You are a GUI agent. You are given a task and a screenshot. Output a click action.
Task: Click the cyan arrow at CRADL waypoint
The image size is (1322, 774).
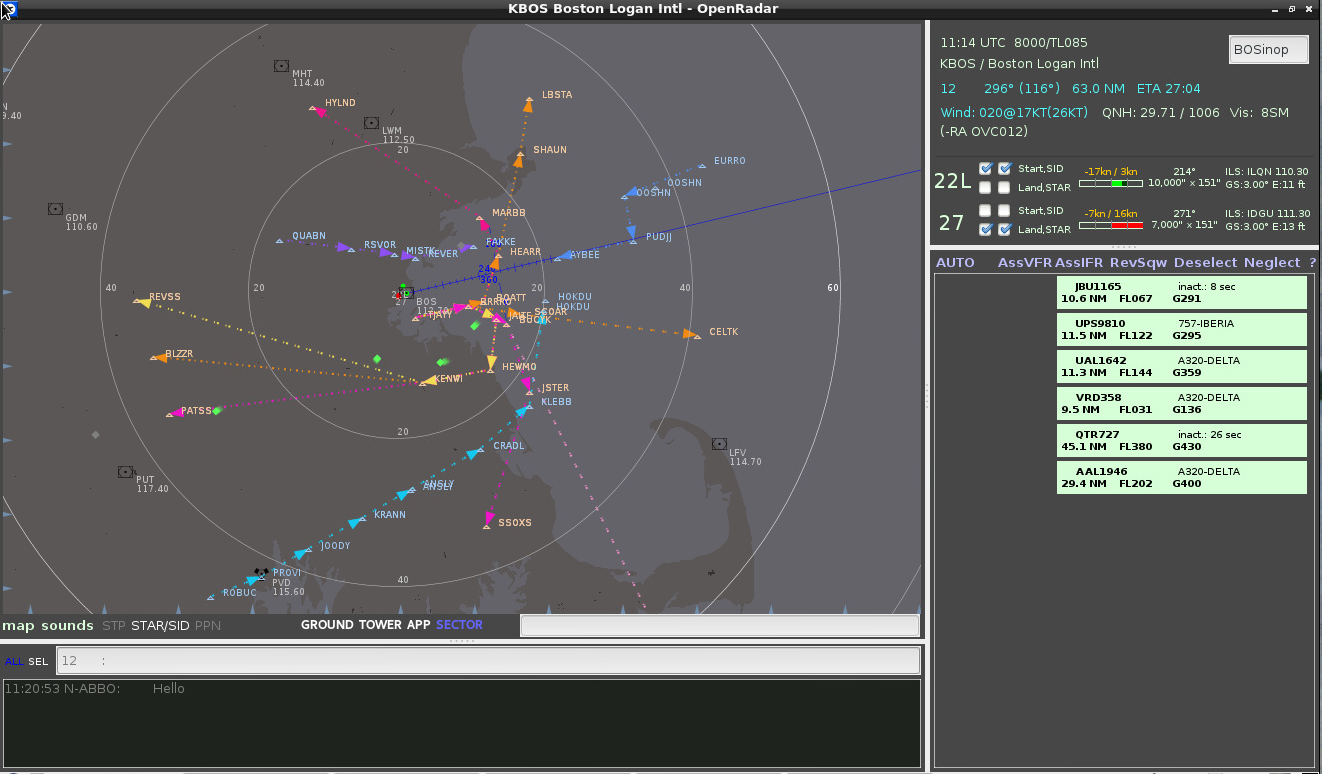coord(473,452)
